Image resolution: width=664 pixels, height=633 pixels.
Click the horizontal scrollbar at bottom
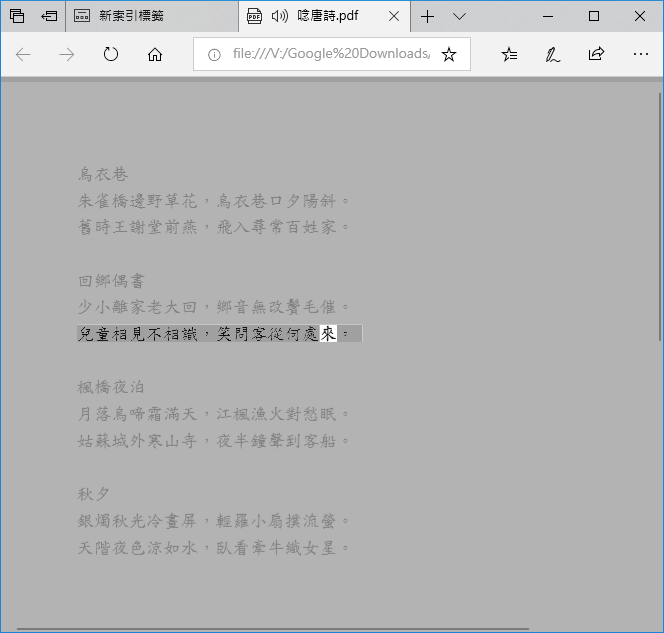[x=273, y=629]
